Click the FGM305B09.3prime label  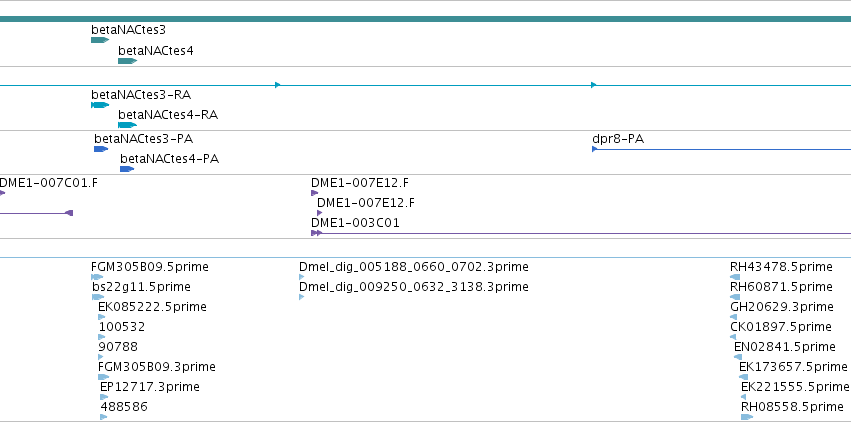(x=157, y=367)
